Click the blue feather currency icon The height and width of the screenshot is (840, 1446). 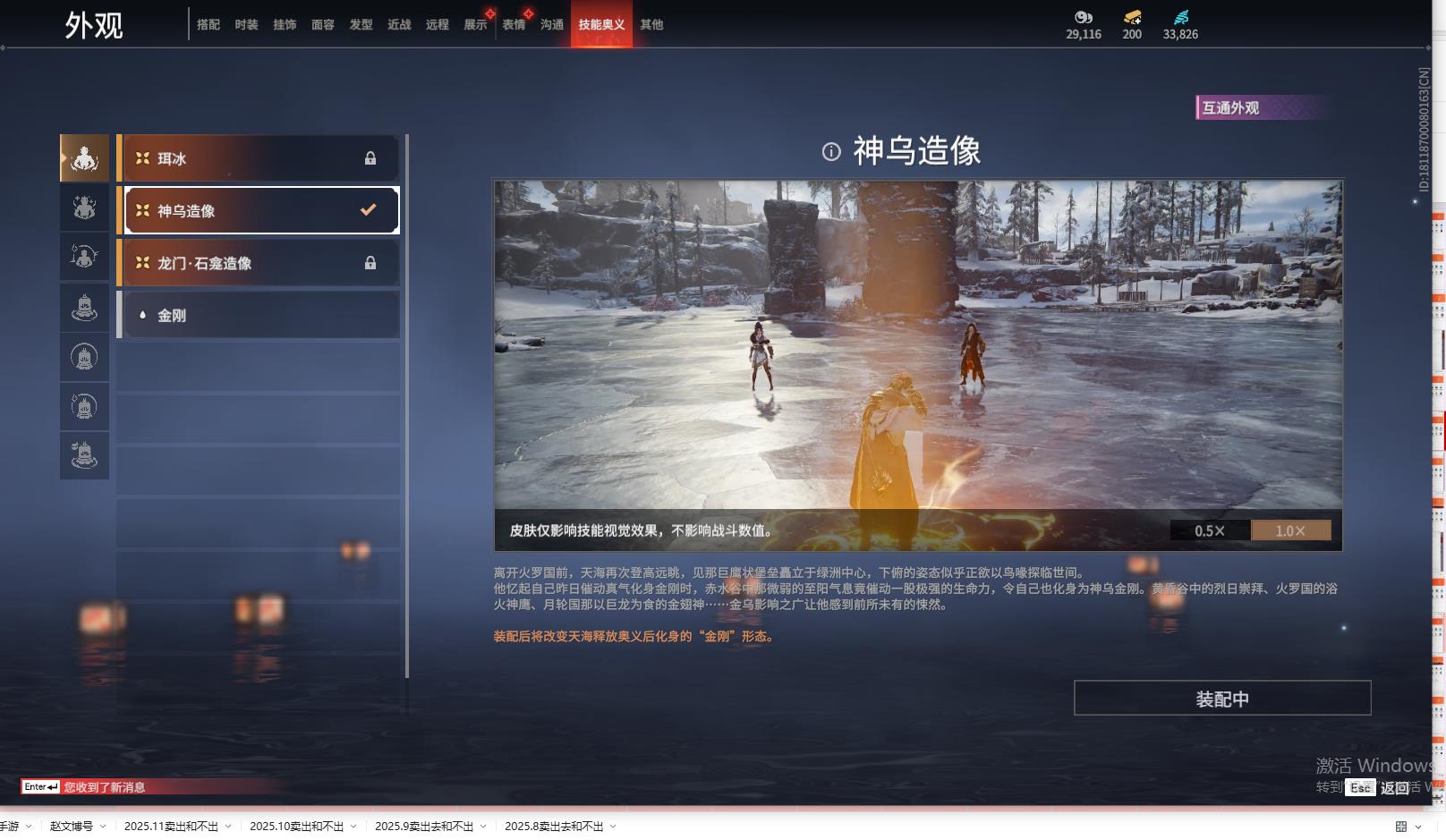click(x=1180, y=17)
